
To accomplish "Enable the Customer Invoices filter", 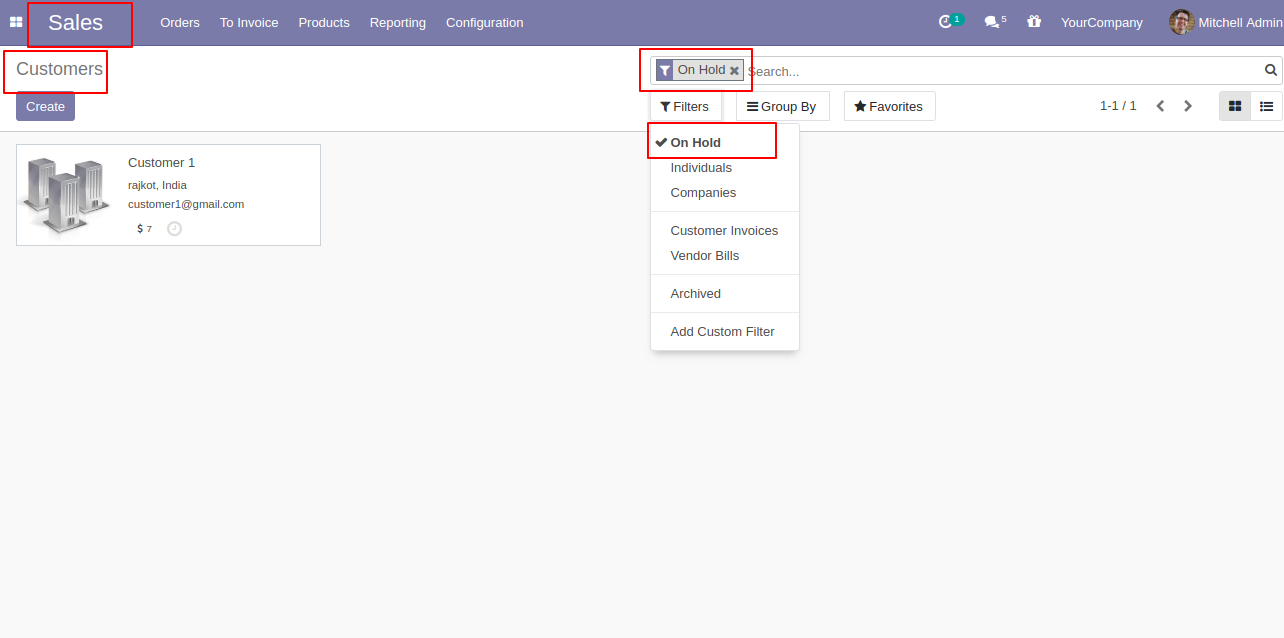I will point(724,231).
